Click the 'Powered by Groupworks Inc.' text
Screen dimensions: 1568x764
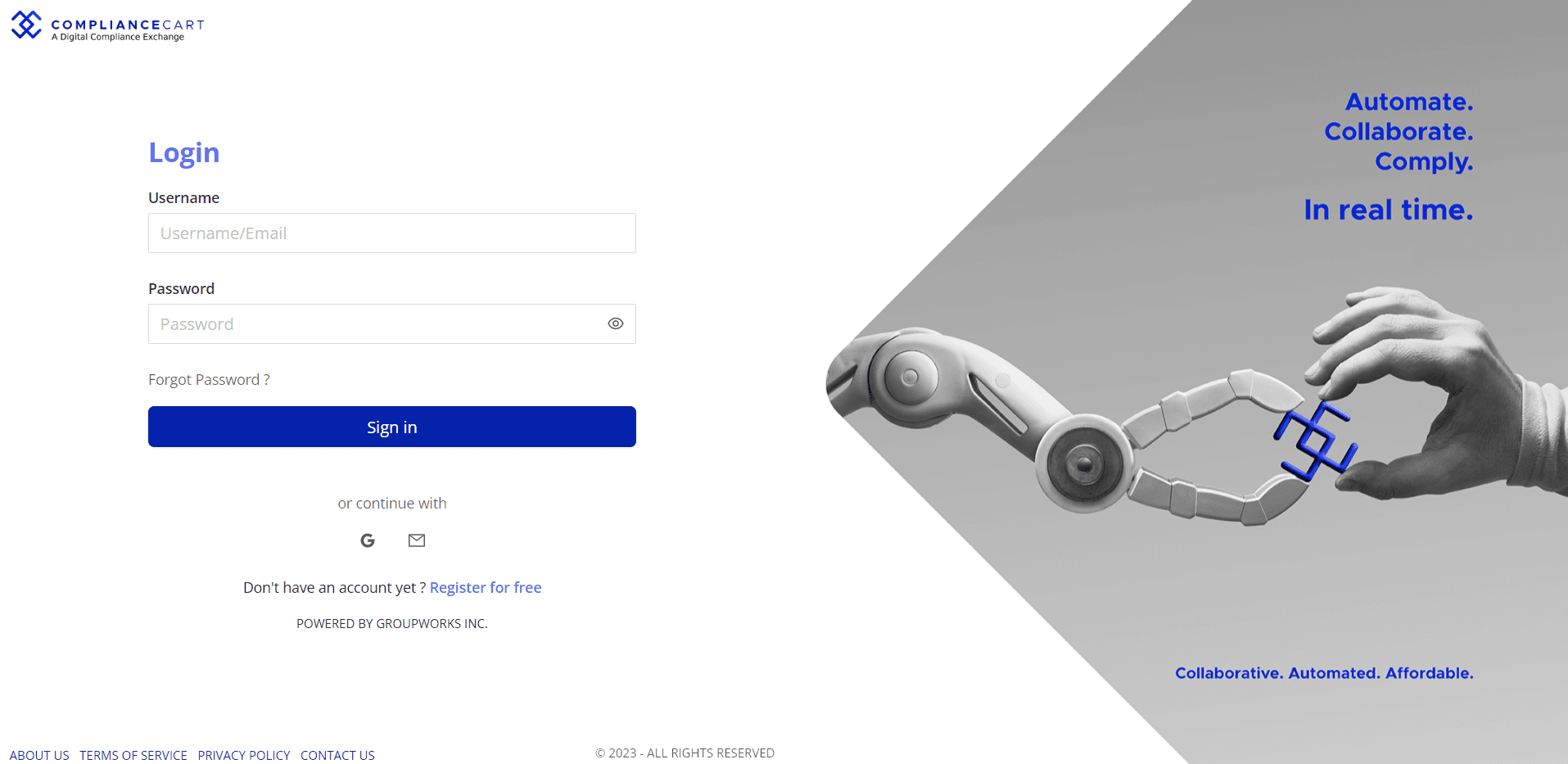point(391,624)
